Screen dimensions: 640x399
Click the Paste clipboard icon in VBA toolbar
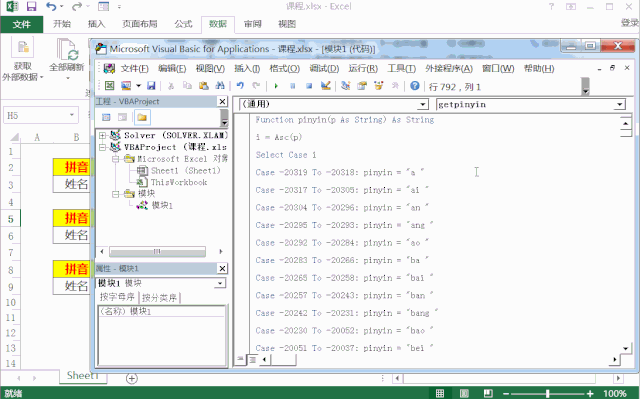pyautogui.click(x=204, y=86)
